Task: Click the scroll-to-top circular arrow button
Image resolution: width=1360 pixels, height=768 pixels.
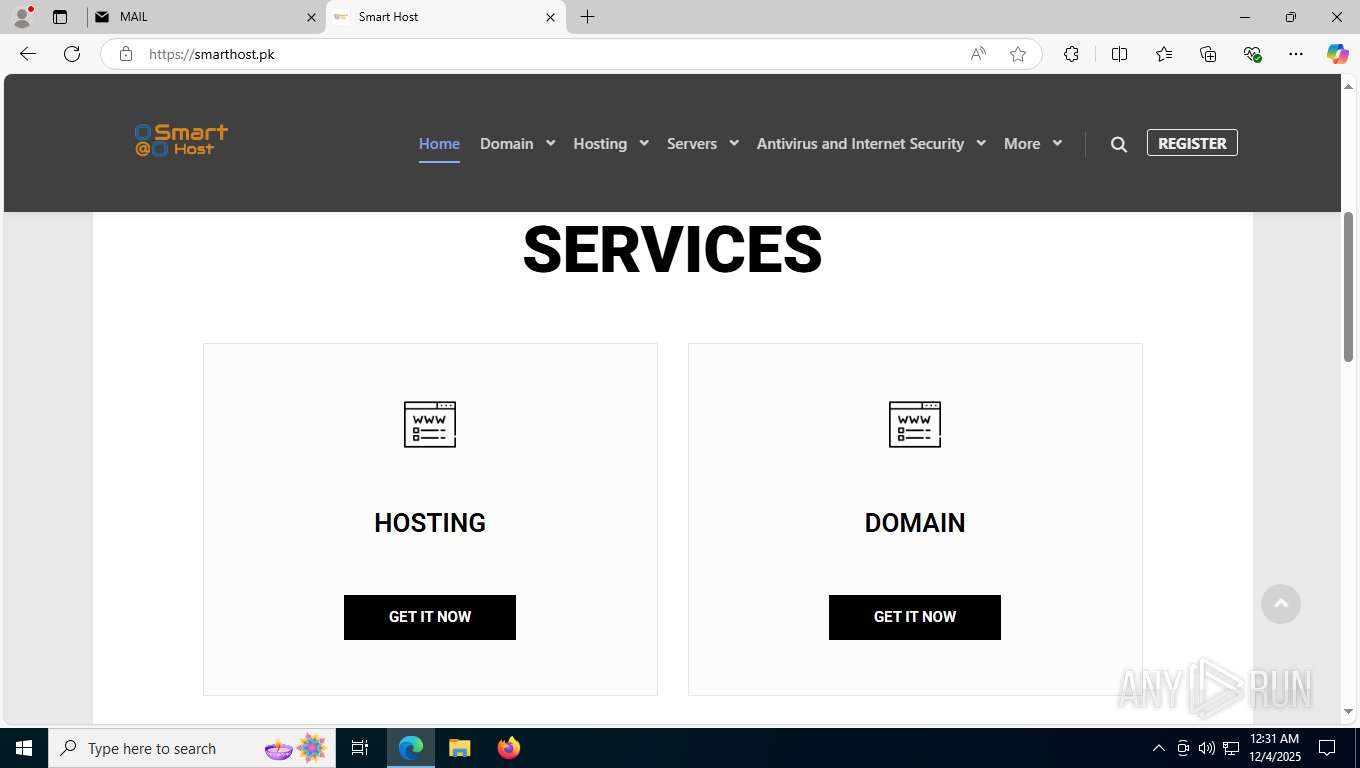Action: (1281, 604)
